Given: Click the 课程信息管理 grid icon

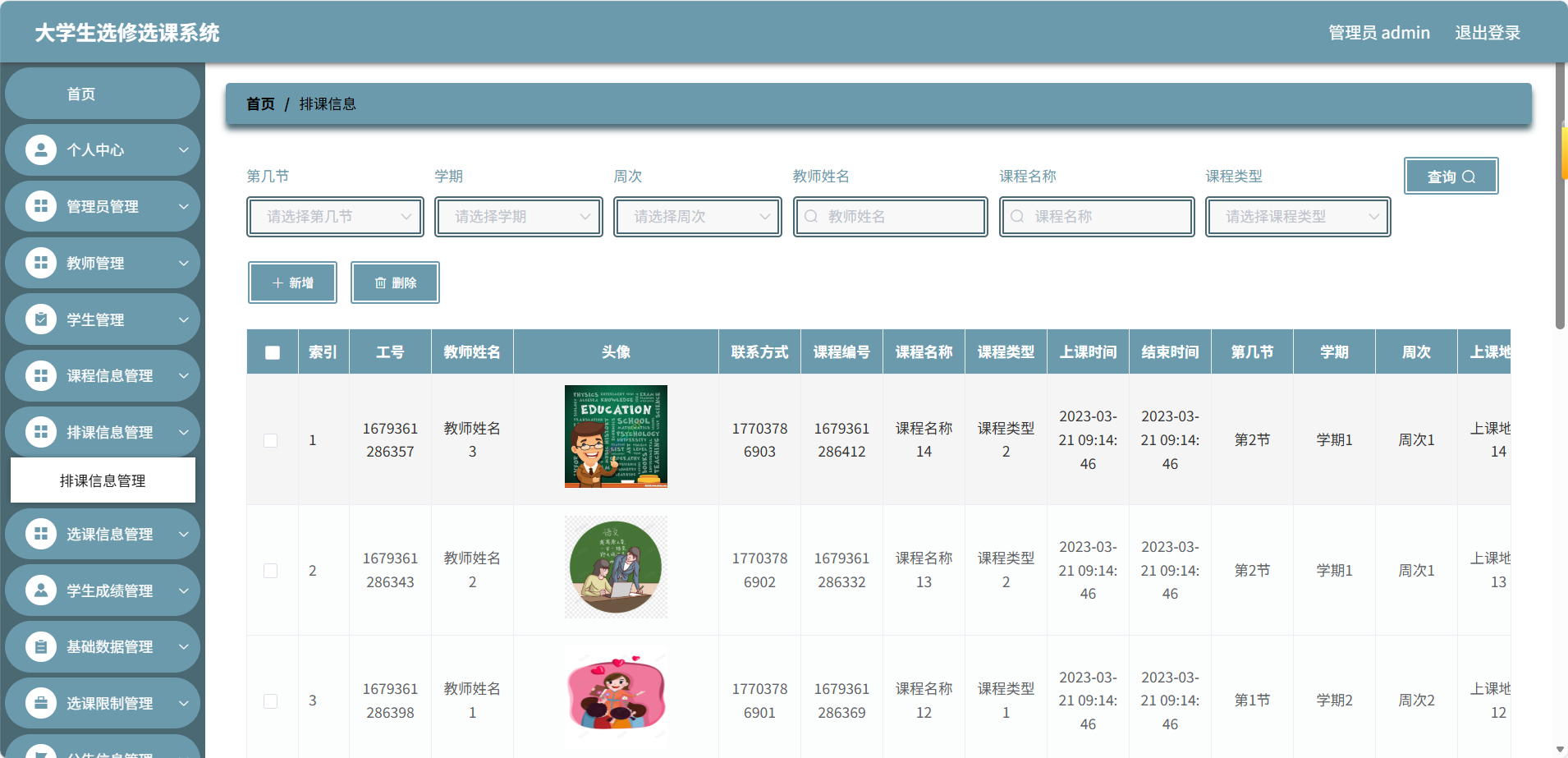Looking at the screenshot, I should 40,375.
